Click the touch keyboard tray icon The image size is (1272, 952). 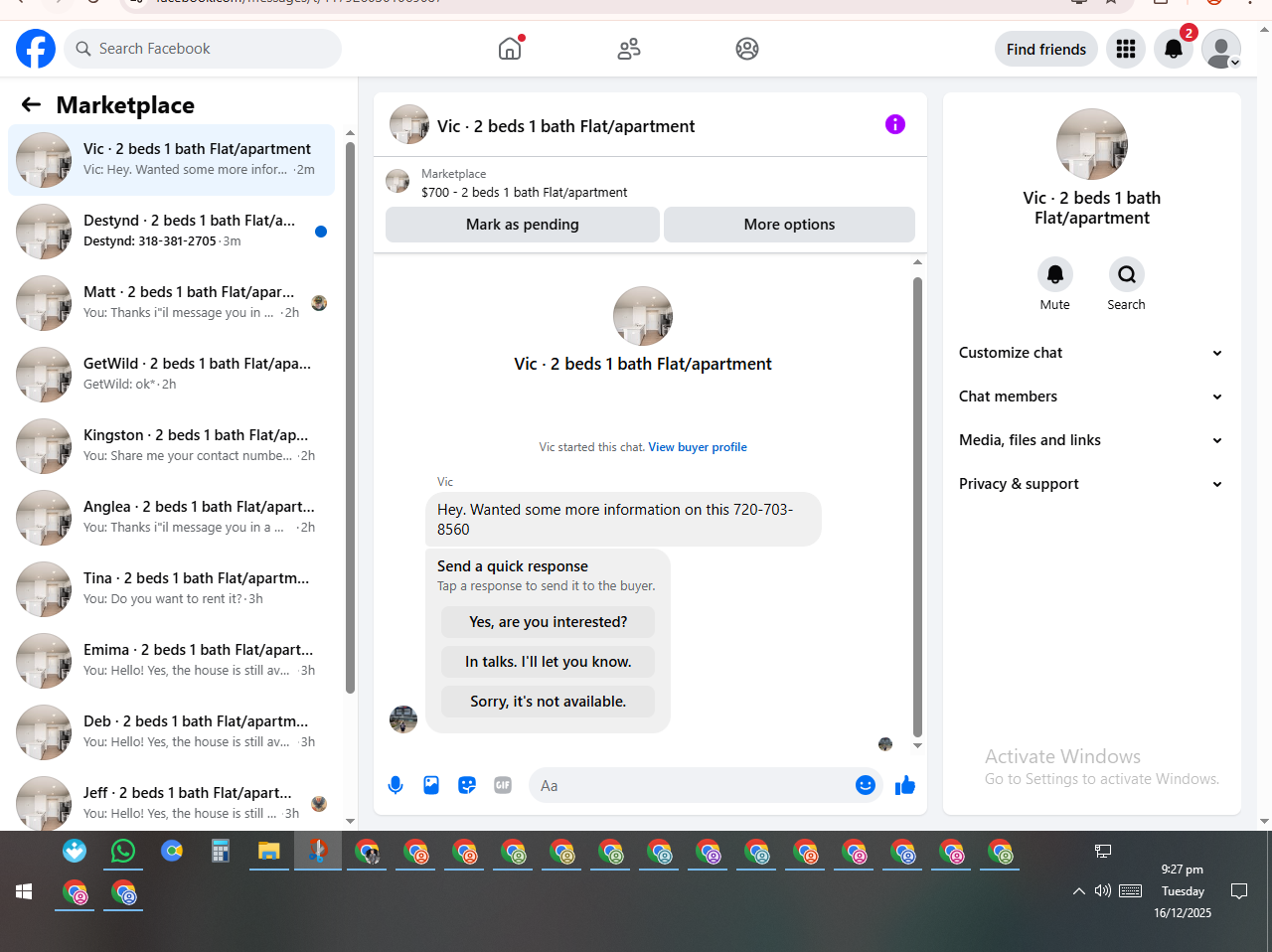(x=1131, y=890)
